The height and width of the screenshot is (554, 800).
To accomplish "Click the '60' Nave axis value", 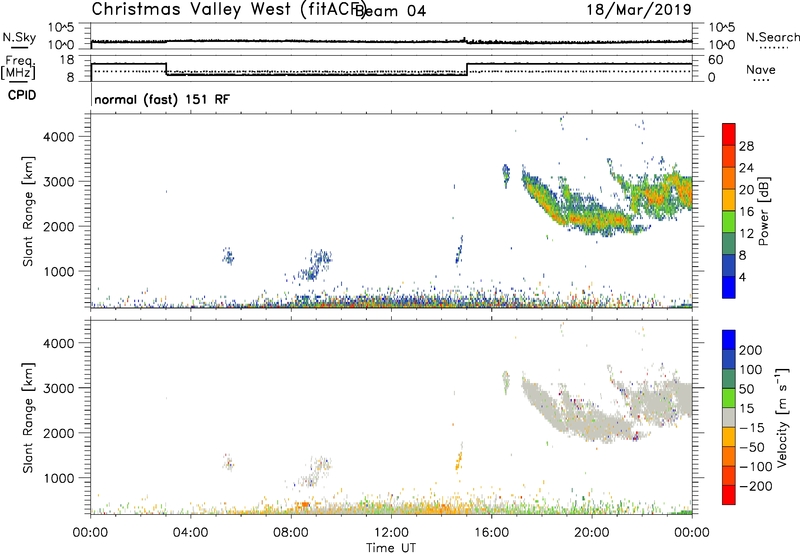I will pyautogui.click(x=716, y=60).
